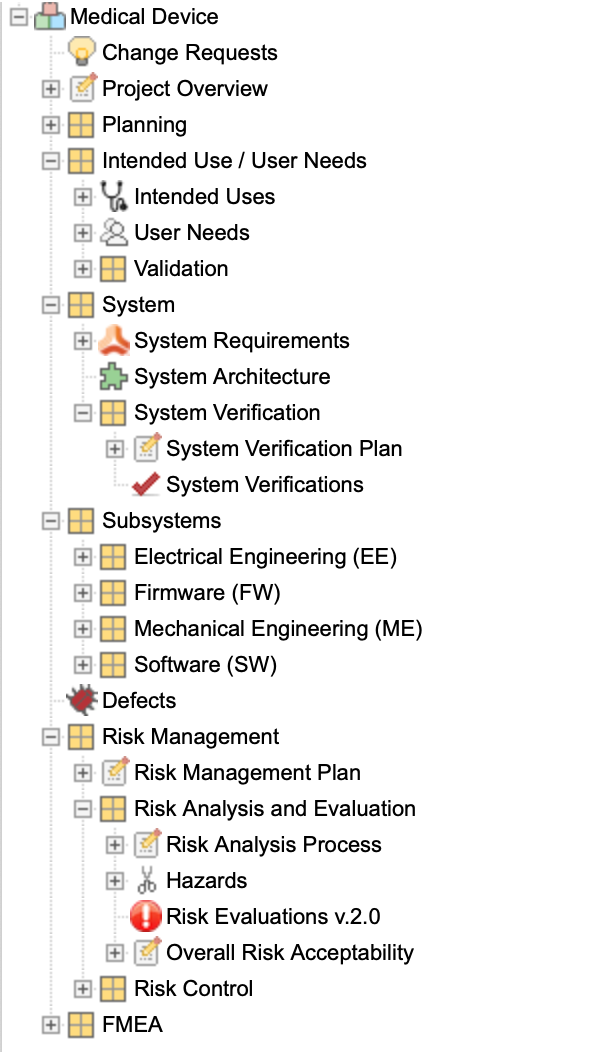Select Mechanical Engineering (ME) in the tree
This screenshot has height=1052, width=612.
point(278,629)
